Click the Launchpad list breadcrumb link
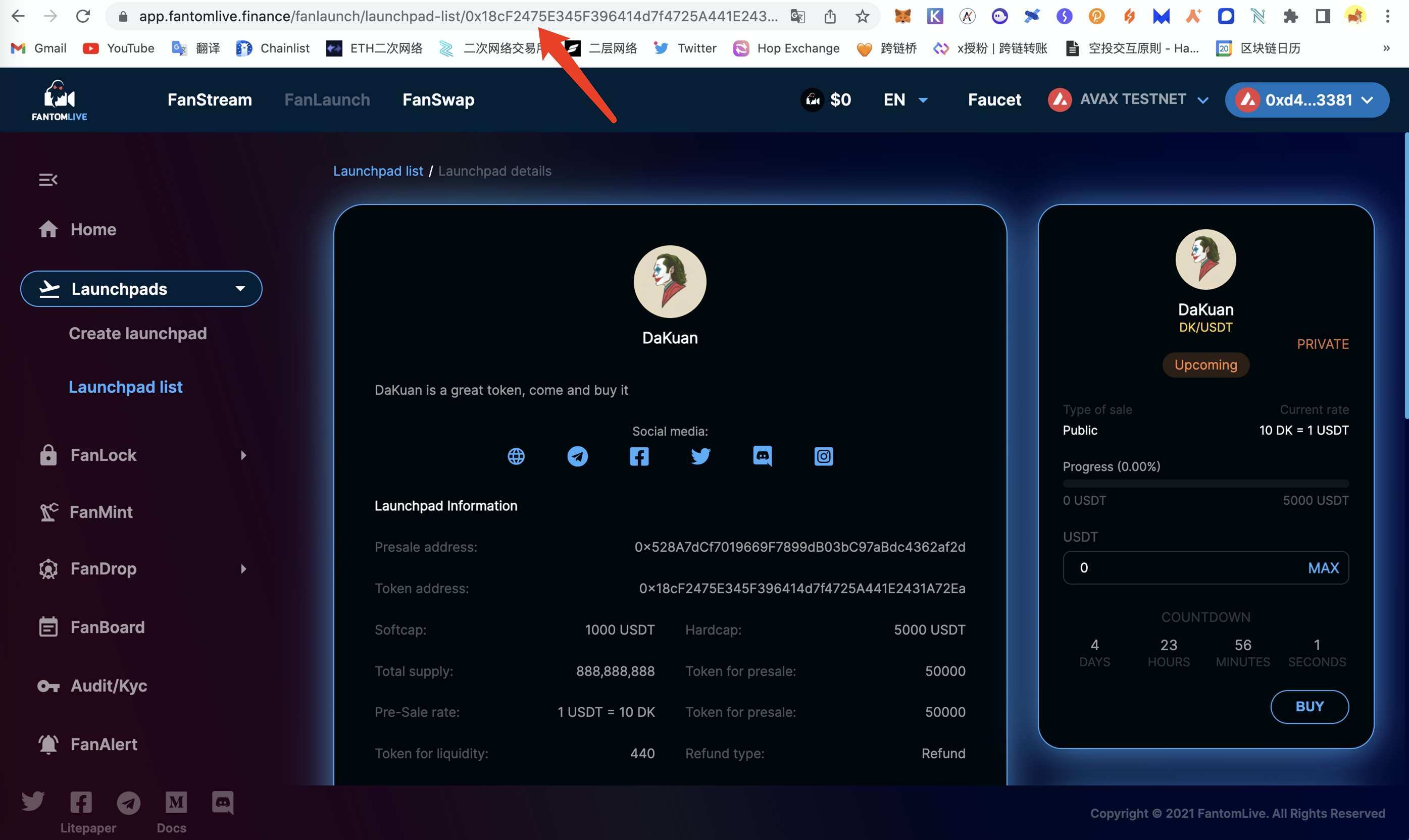This screenshot has height=840, width=1409. pos(378,171)
